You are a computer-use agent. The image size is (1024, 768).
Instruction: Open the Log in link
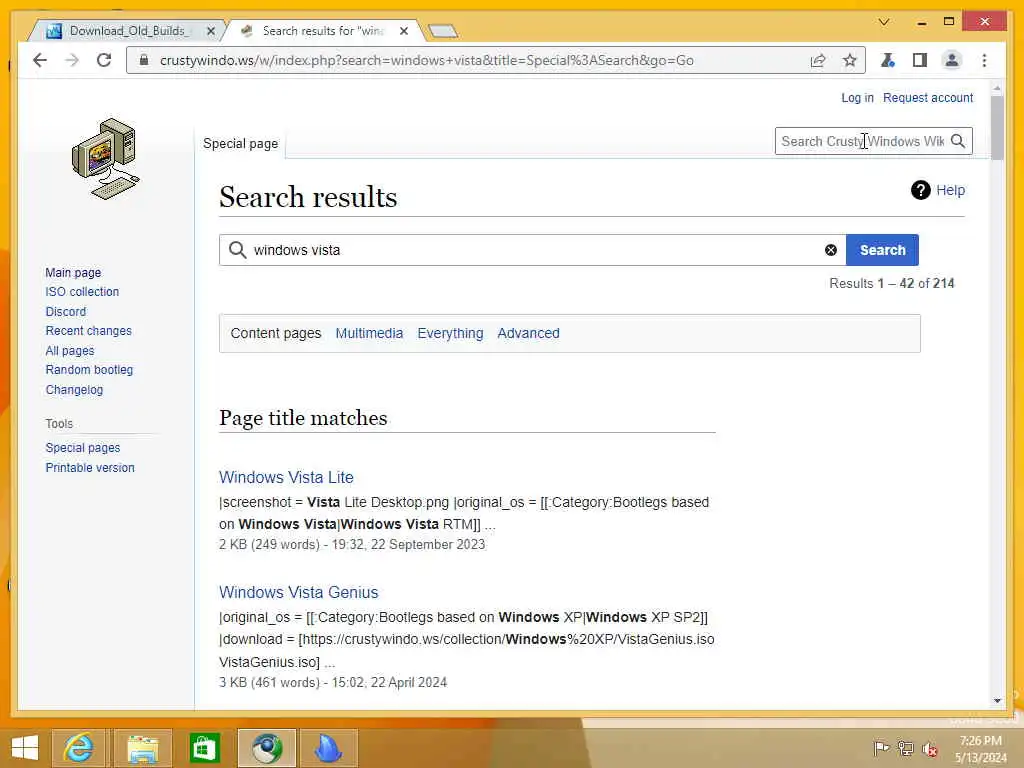click(x=857, y=97)
